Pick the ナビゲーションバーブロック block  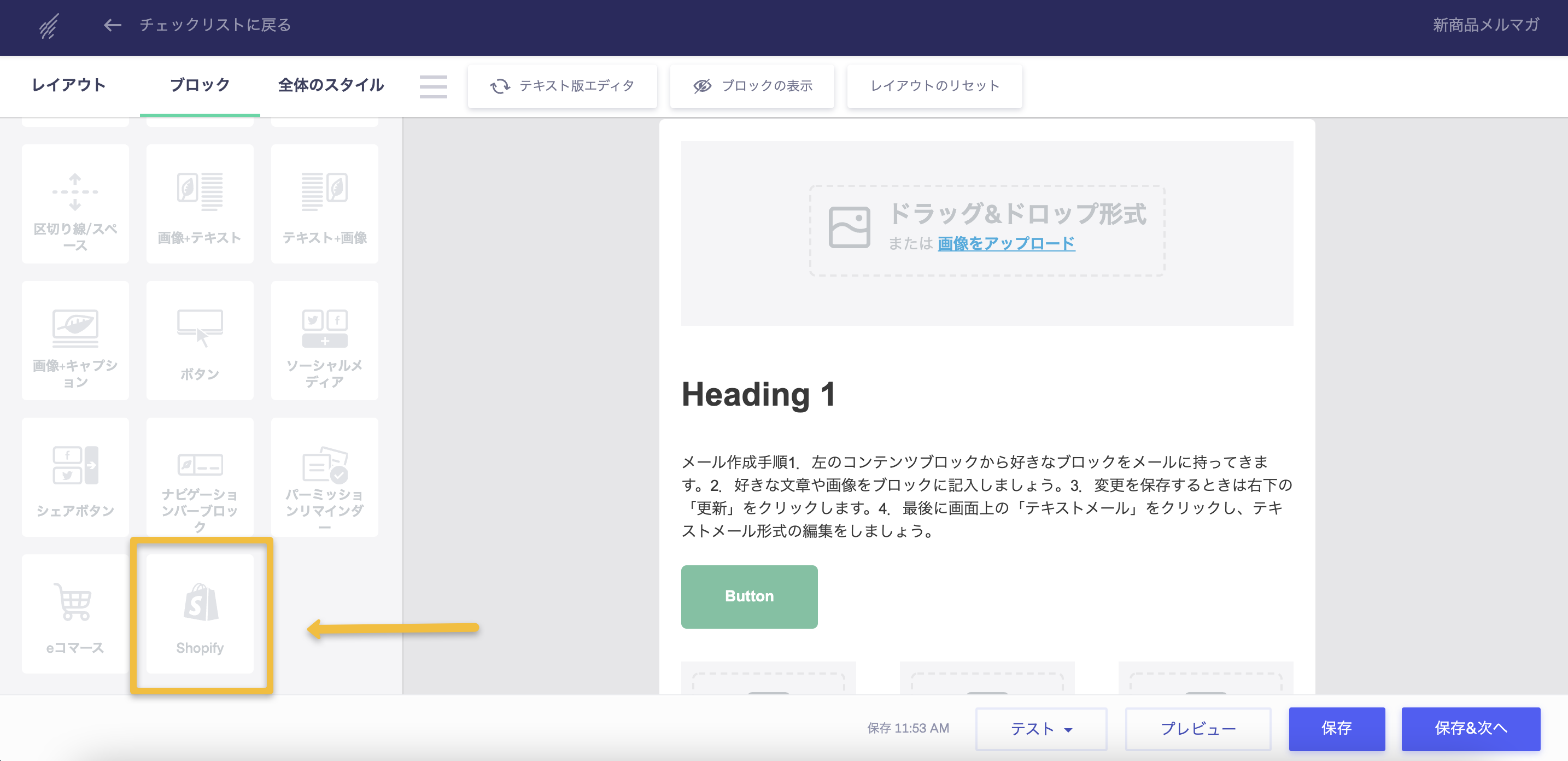pos(200,476)
